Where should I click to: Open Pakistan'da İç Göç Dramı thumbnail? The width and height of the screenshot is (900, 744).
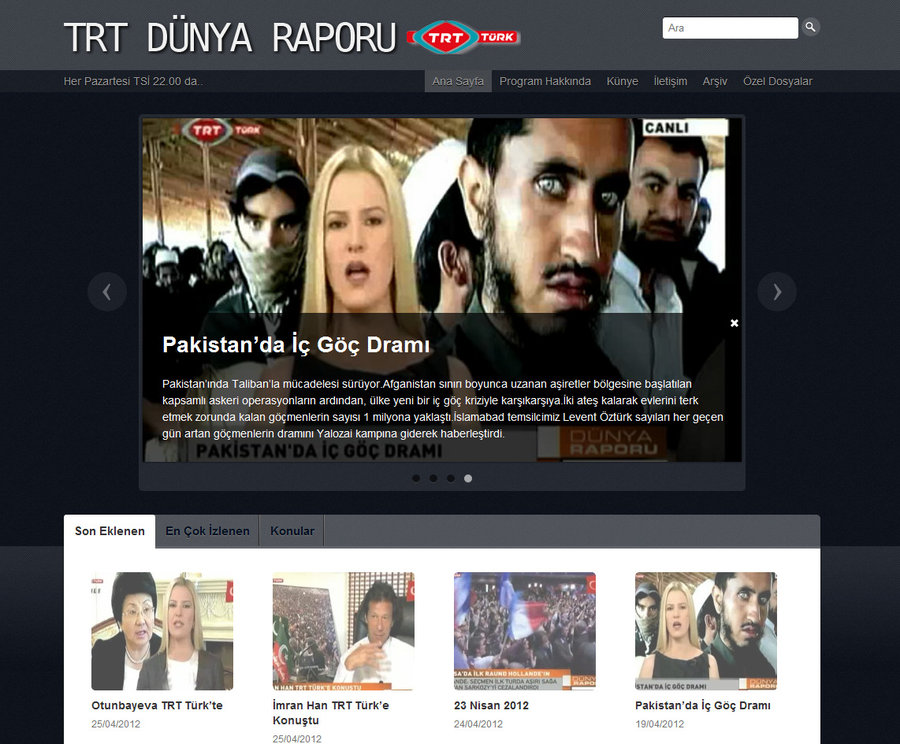[x=706, y=631]
